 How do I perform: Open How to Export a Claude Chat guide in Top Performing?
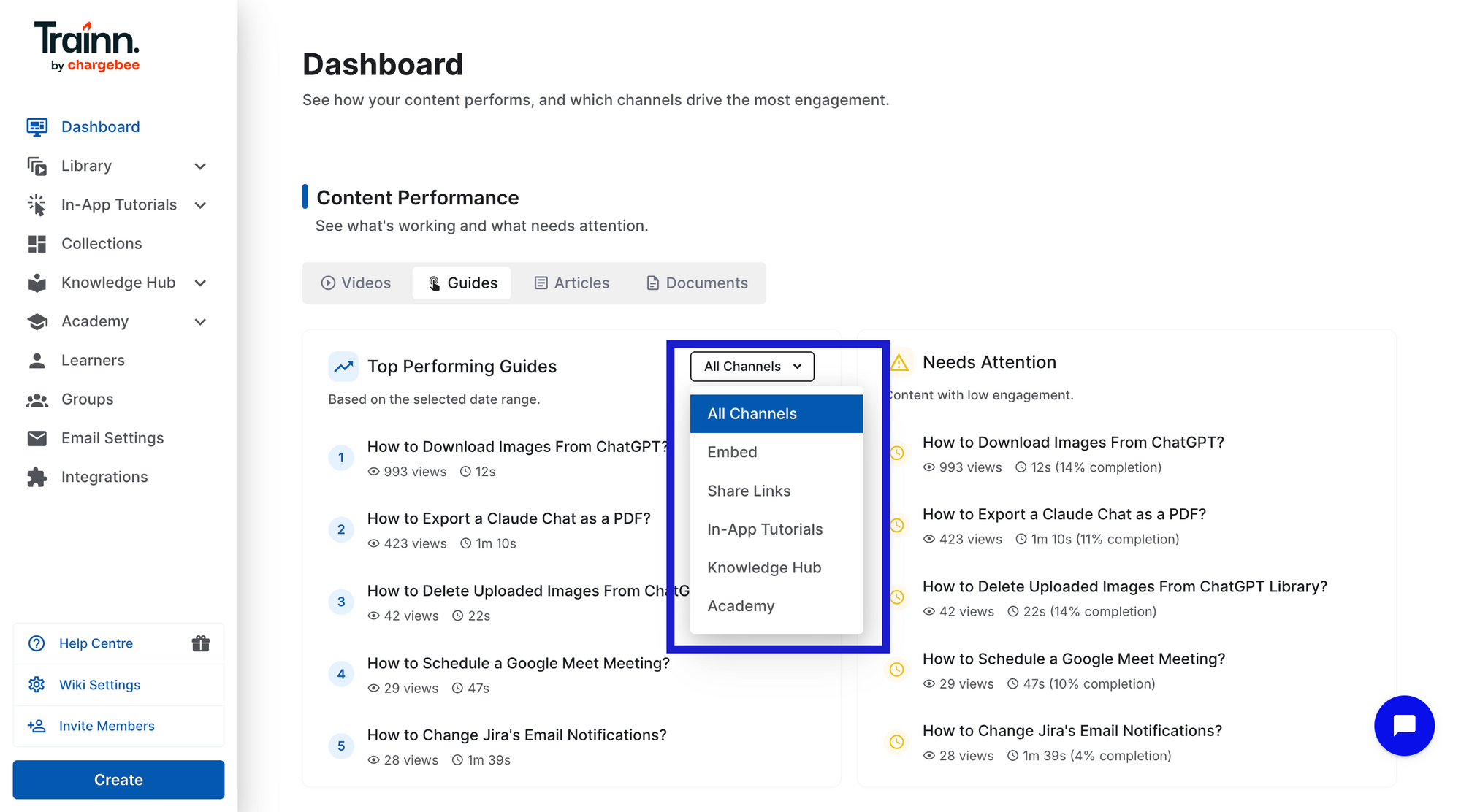coord(508,518)
